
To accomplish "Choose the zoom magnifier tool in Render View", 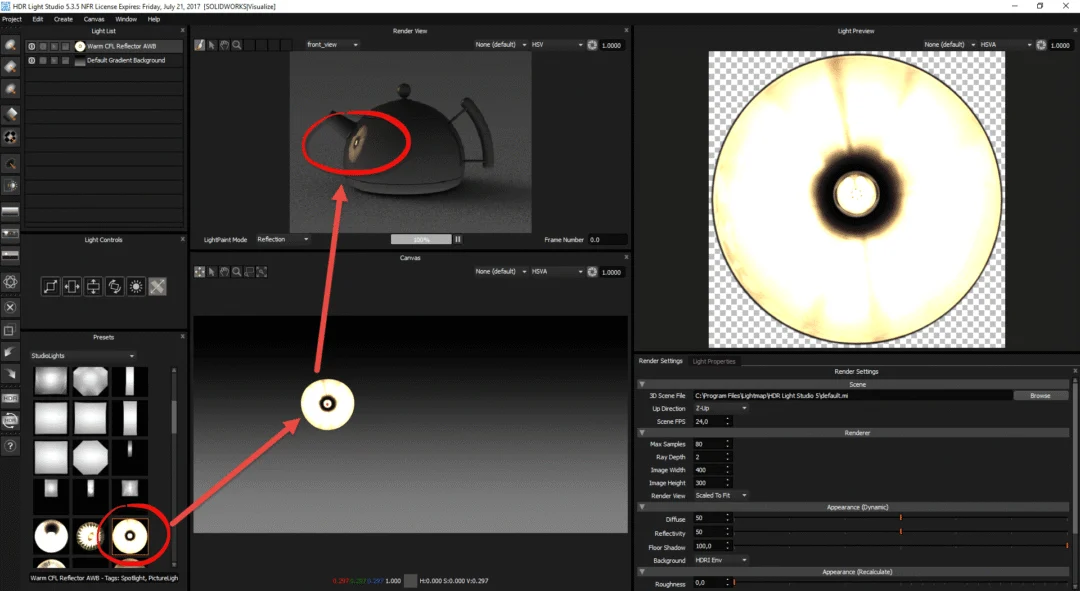I will [x=237, y=45].
